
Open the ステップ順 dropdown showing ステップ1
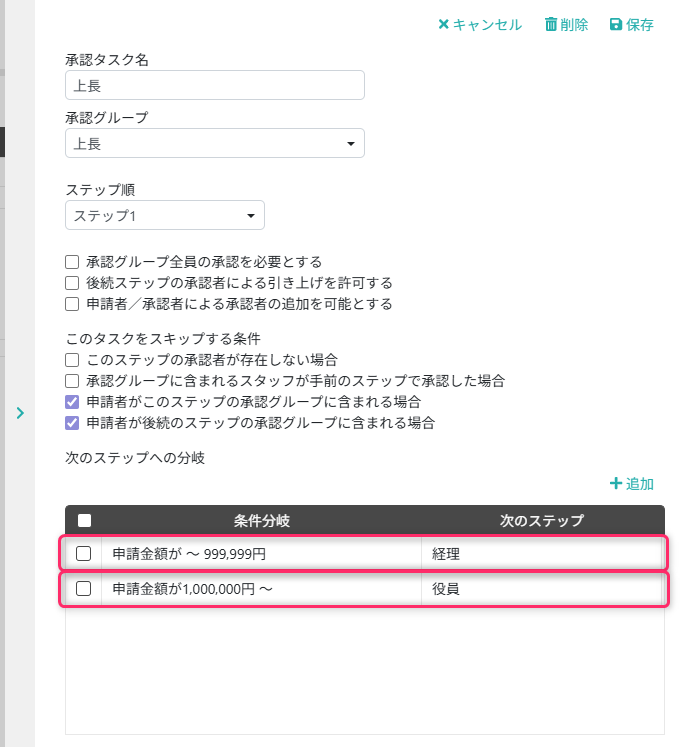tap(164, 216)
